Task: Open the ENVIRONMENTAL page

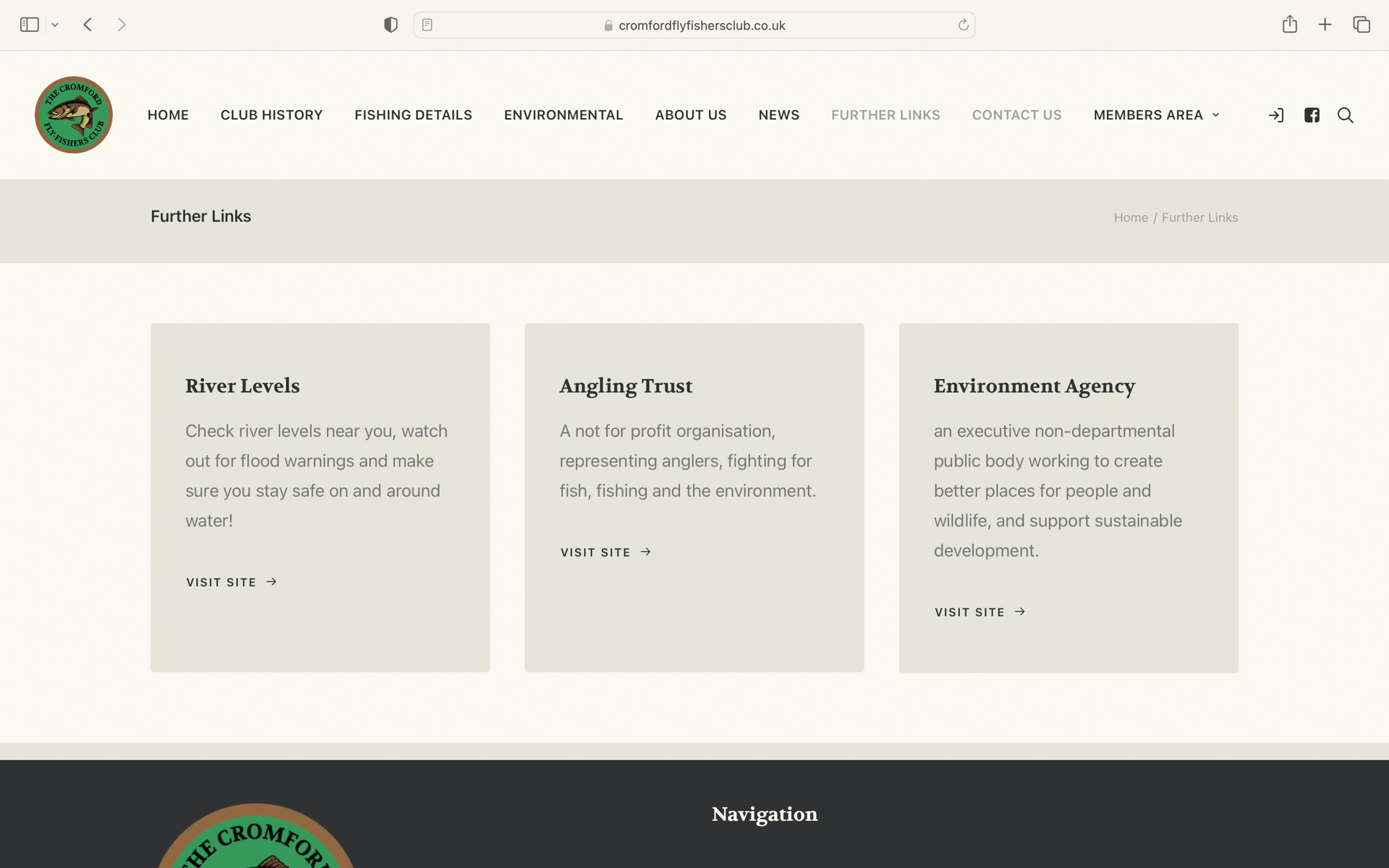Action: [564, 115]
